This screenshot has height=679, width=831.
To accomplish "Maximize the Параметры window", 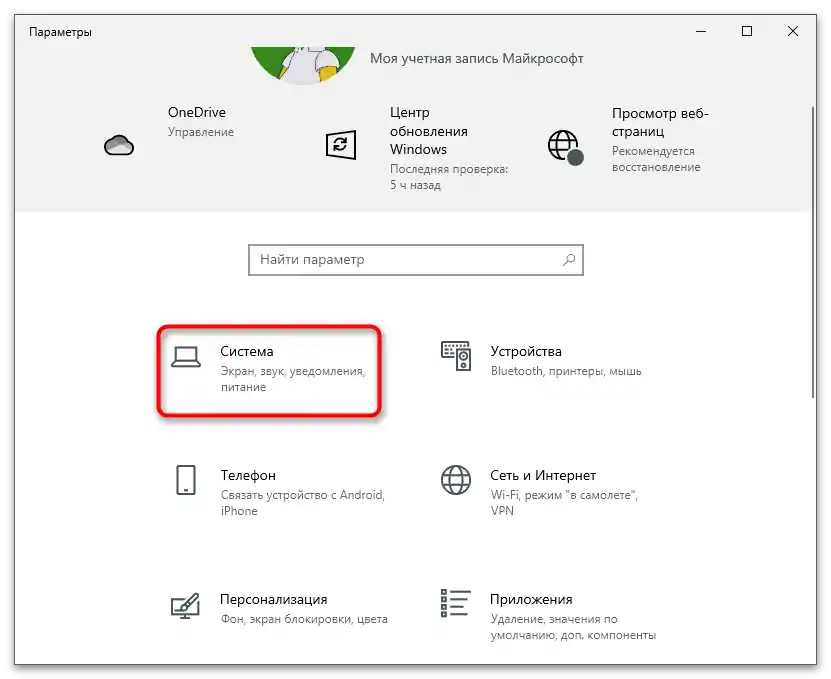I will pyautogui.click(x=747, y=31).
